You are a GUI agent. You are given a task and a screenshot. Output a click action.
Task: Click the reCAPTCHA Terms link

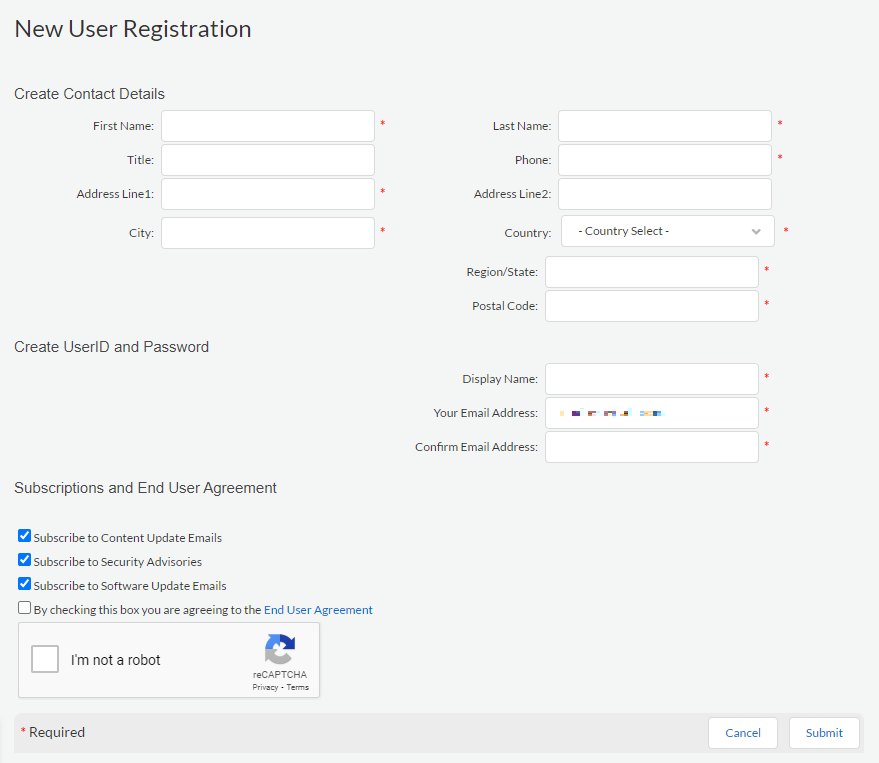click(x=297, y=687)
